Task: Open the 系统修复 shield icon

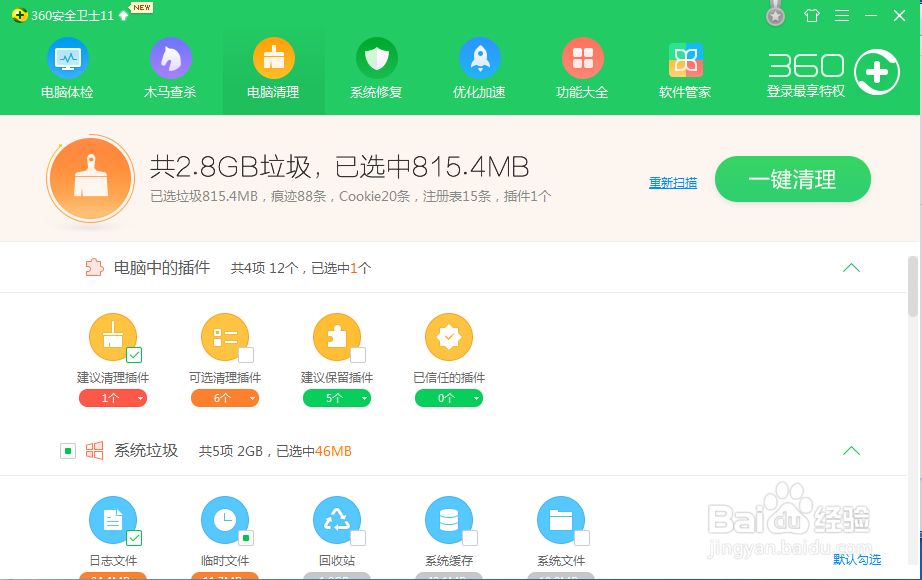Action: point(377,58)
